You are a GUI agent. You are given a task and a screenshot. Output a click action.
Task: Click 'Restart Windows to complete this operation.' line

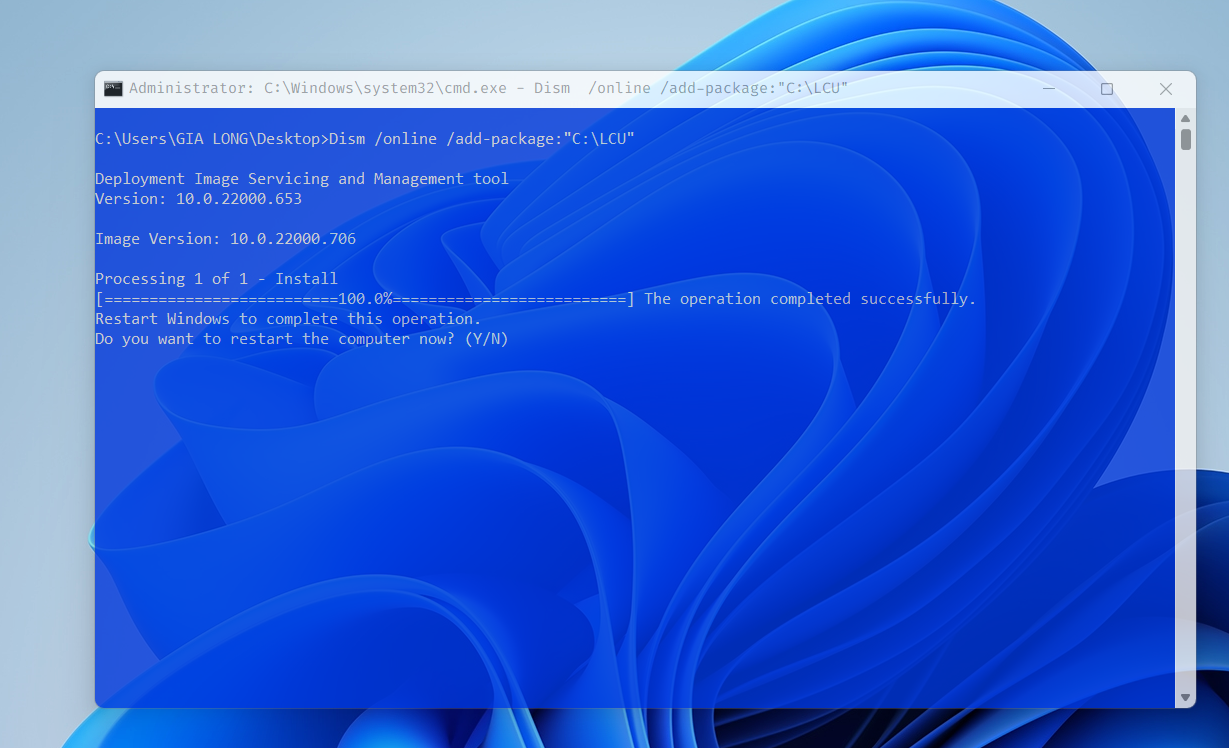(x=288, y=319)
